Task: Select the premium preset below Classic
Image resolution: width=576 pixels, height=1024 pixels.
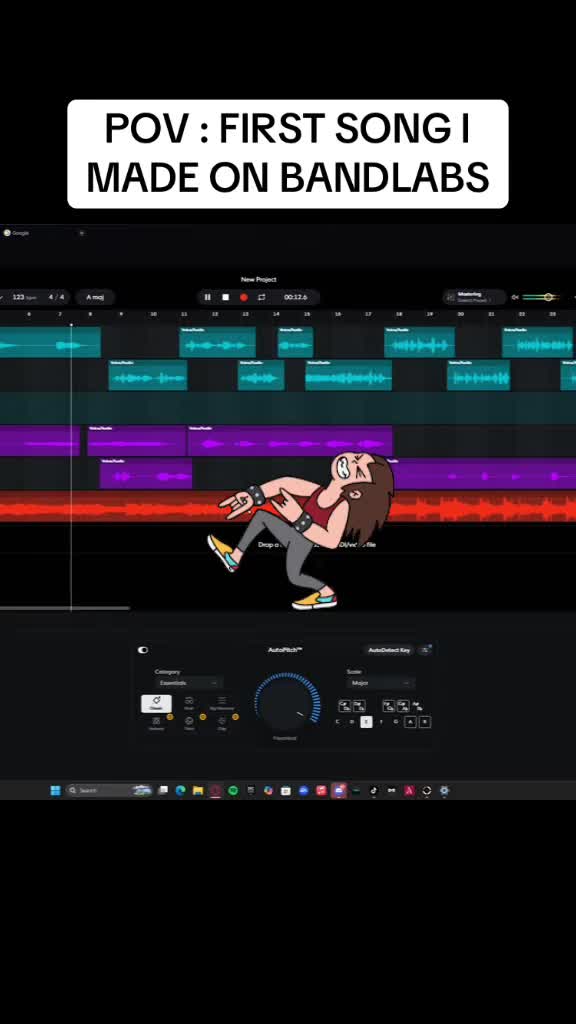Action: (157, 723)
